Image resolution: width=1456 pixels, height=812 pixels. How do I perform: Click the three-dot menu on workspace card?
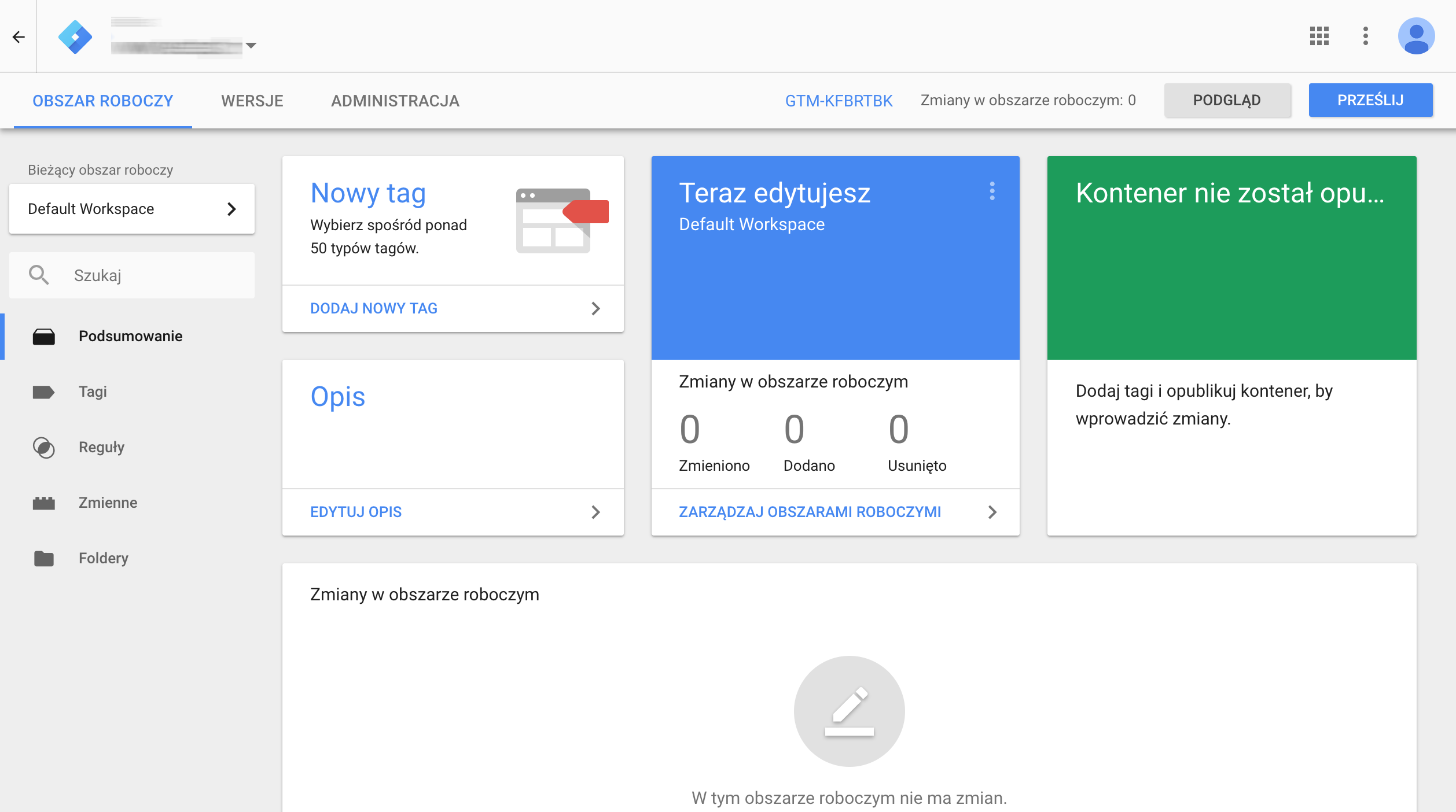[992, 191]
